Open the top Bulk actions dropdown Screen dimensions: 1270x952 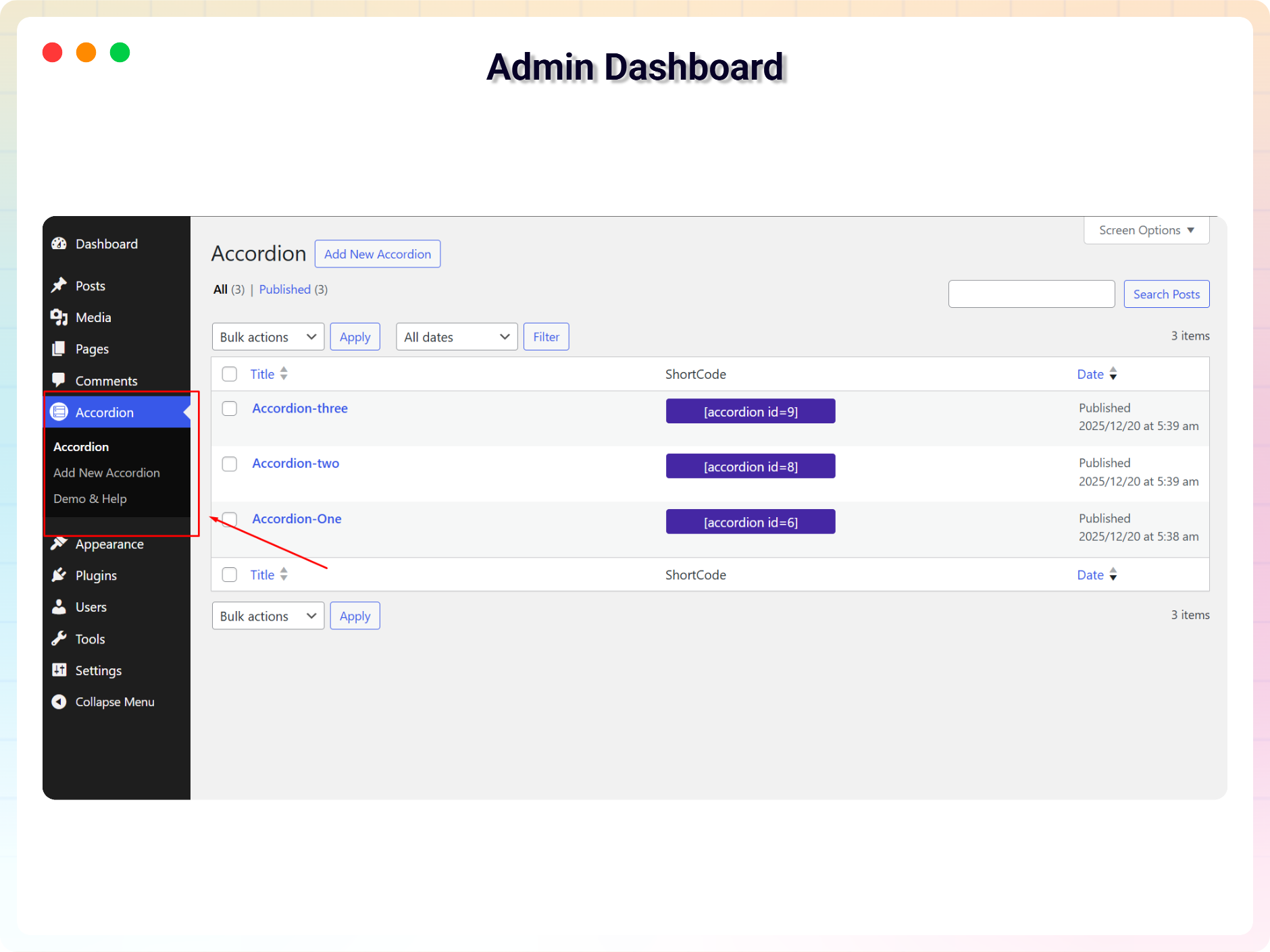click(x=268, y=337)
